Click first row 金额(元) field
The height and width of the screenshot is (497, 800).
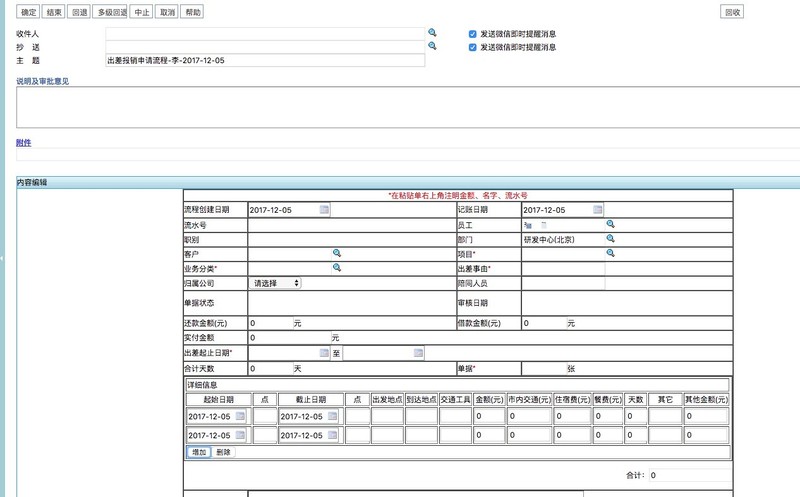coord(489,416)
